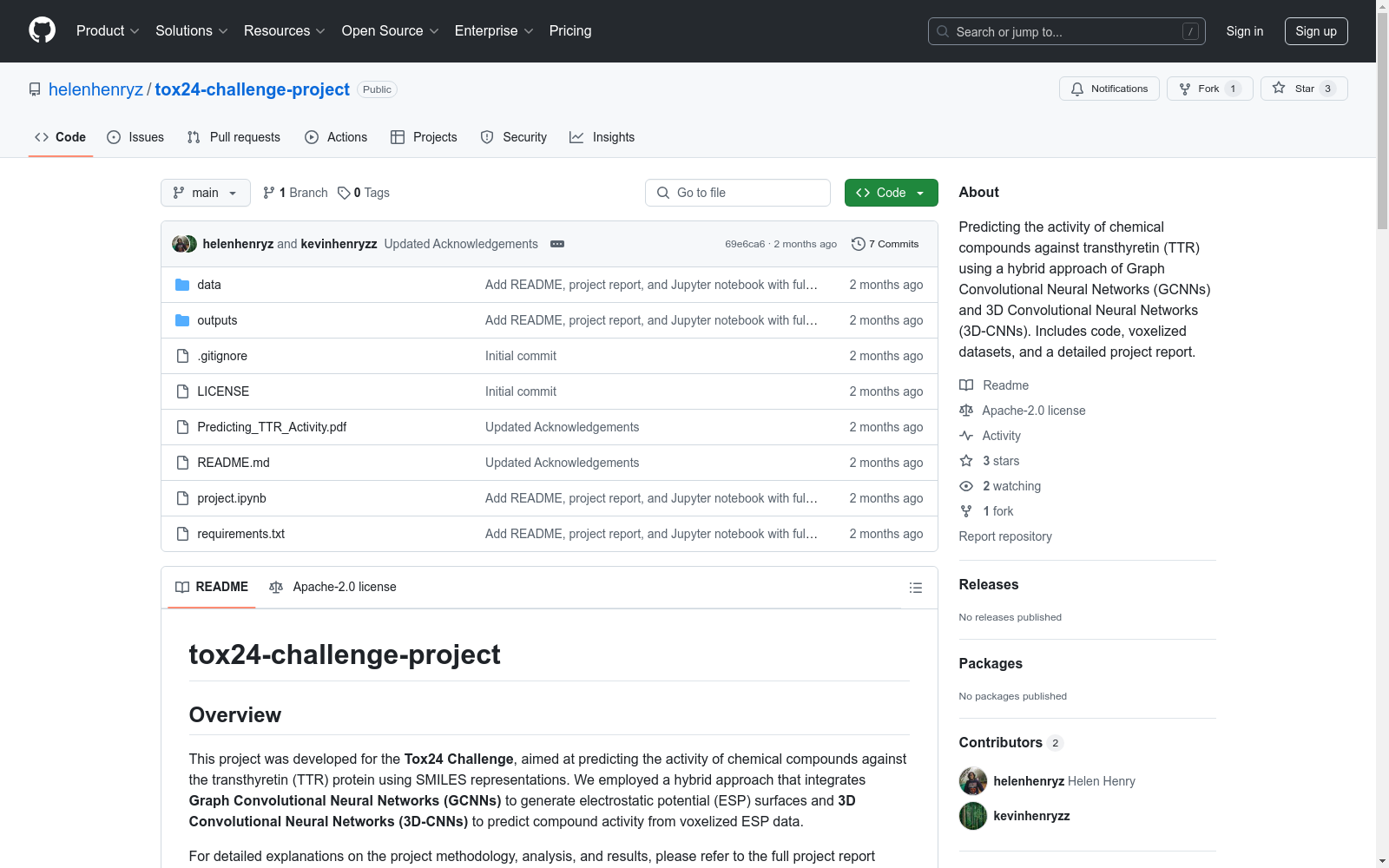Open helenhenryz user profile link
This screenshot has width=1389, height=868.
[95, 89]
